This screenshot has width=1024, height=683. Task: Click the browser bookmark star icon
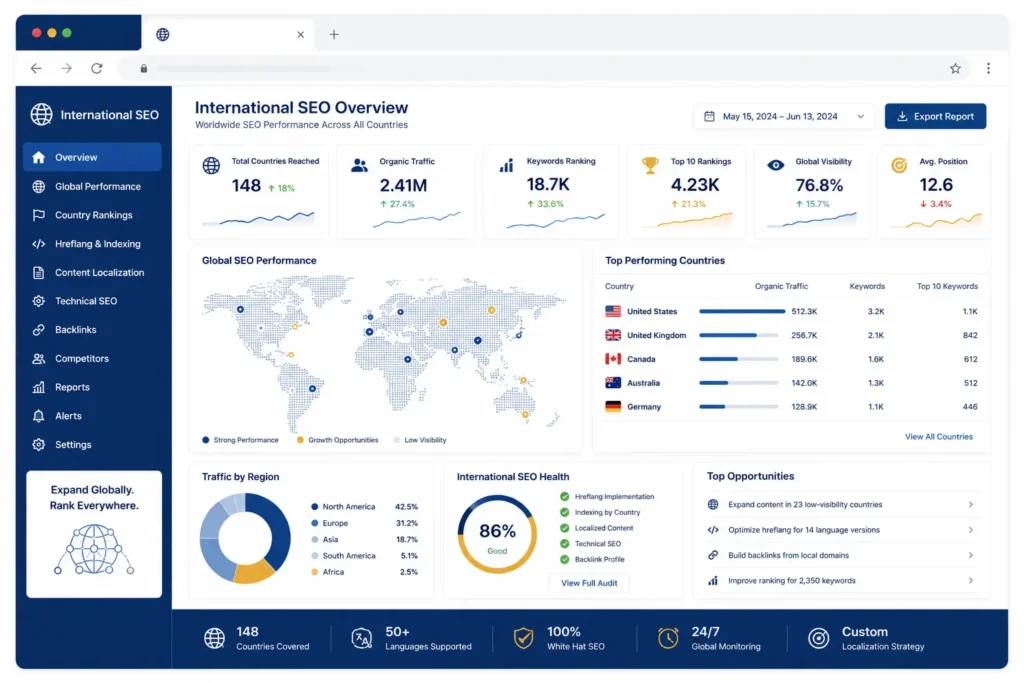(x=955, y=69)
